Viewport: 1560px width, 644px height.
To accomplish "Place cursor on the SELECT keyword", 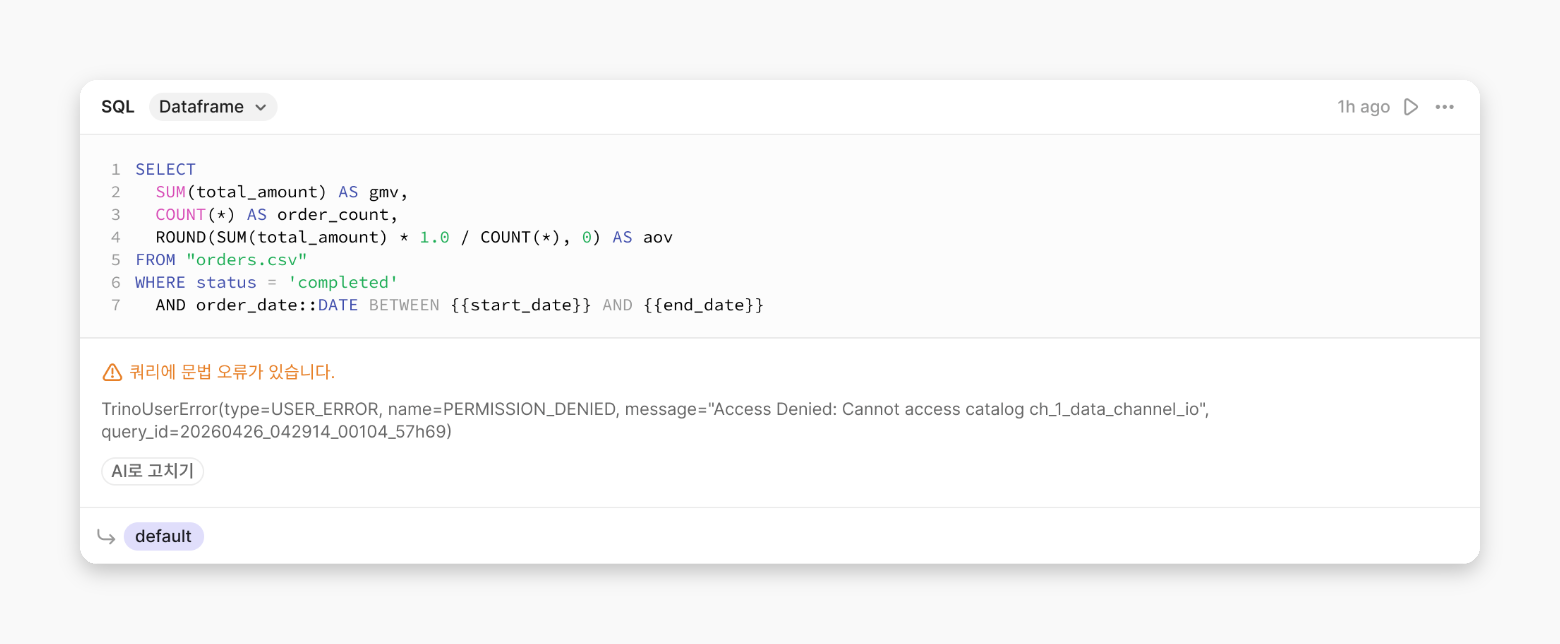I will point(166,170).
